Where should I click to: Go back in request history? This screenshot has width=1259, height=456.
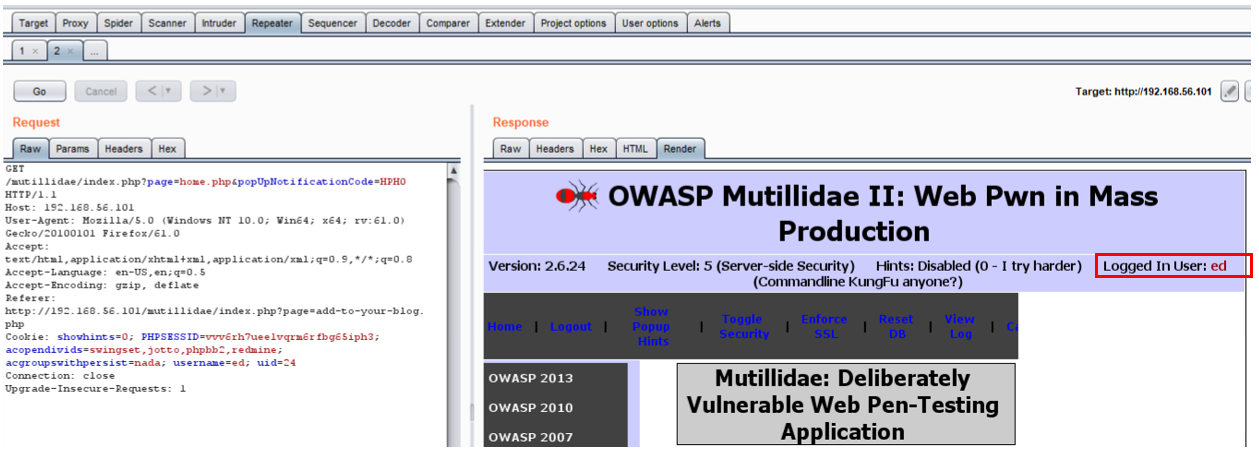[151, 91]
